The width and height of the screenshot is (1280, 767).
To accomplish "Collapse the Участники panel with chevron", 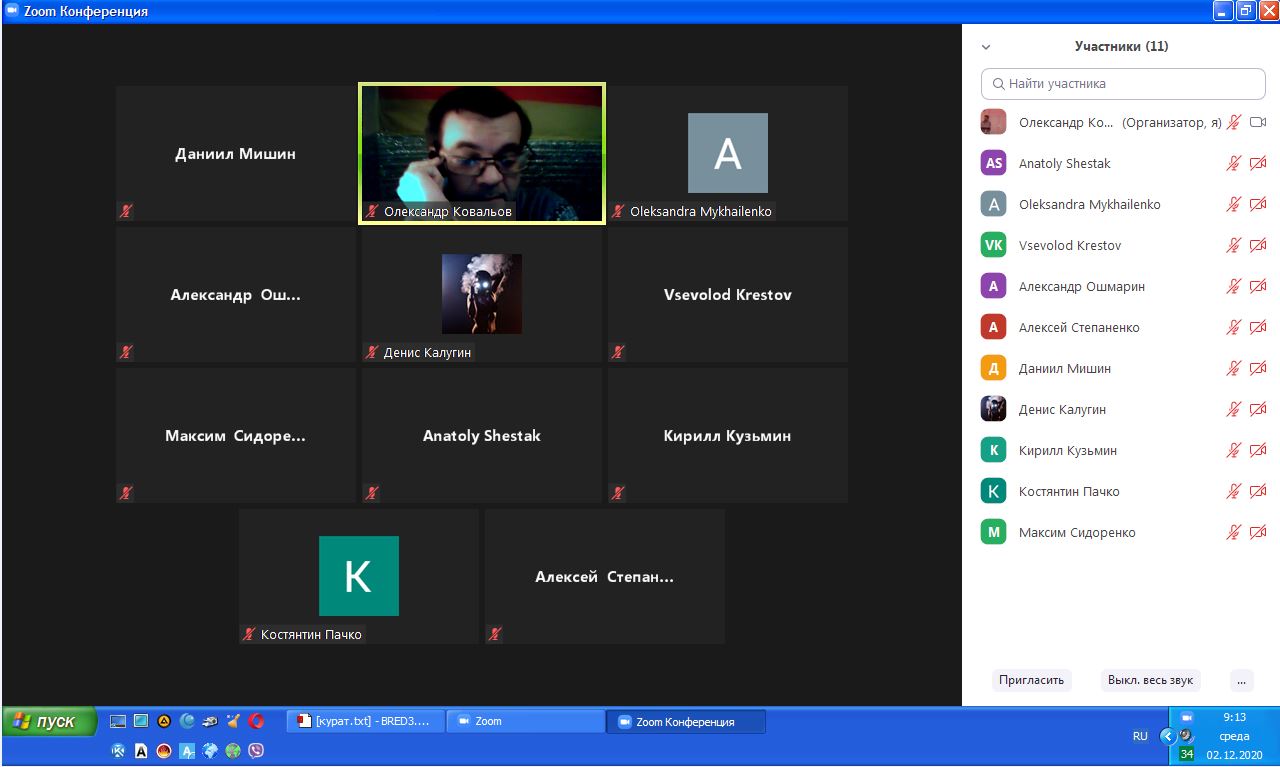I will point(986,47).
